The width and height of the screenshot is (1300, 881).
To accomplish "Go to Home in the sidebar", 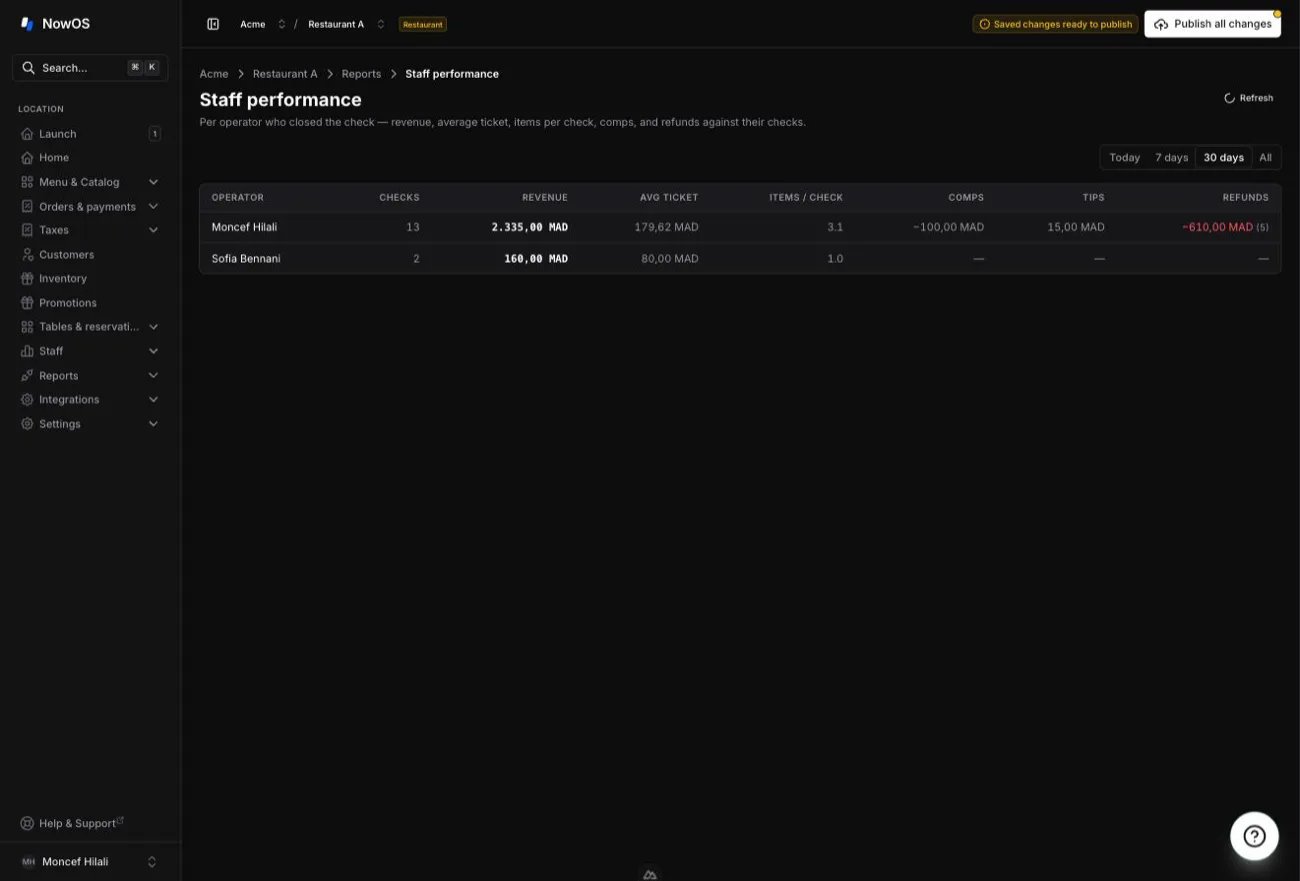I will pyautogui.click(x=90, y=158).
